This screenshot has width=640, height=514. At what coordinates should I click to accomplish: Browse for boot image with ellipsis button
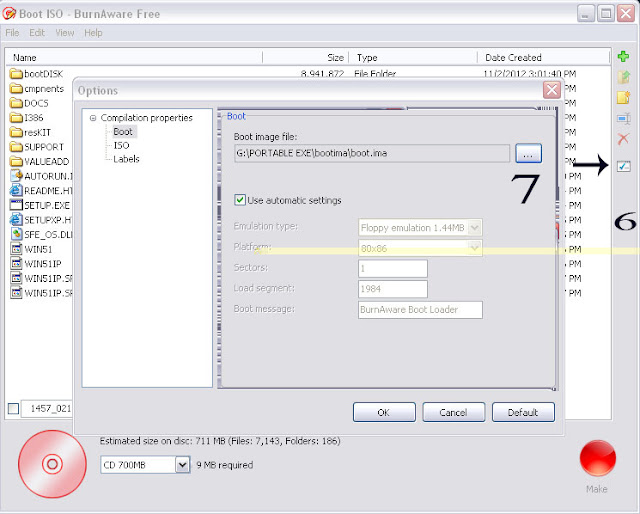(529, 154)
